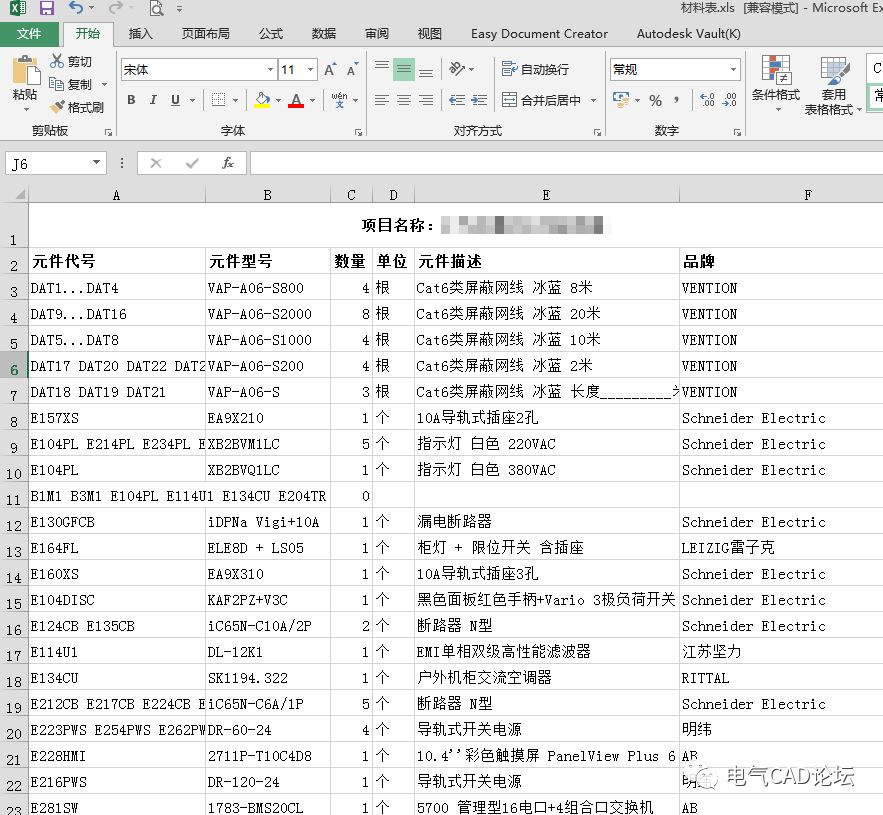The width and height of the screenshot is (883, 815).
Task: Open the File (文件) tab
Action: point(29,34)
